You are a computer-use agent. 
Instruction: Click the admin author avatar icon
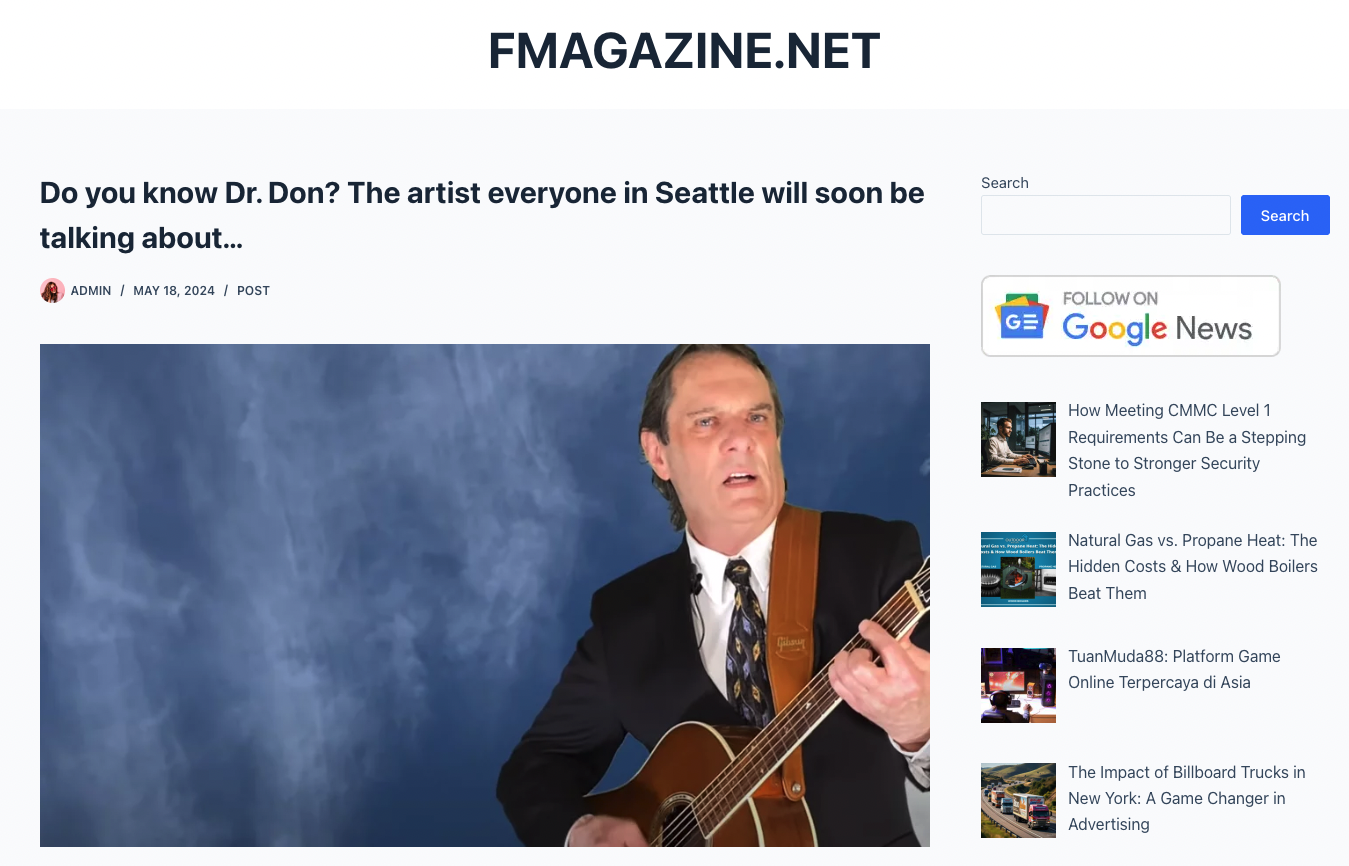pos(52,291)
